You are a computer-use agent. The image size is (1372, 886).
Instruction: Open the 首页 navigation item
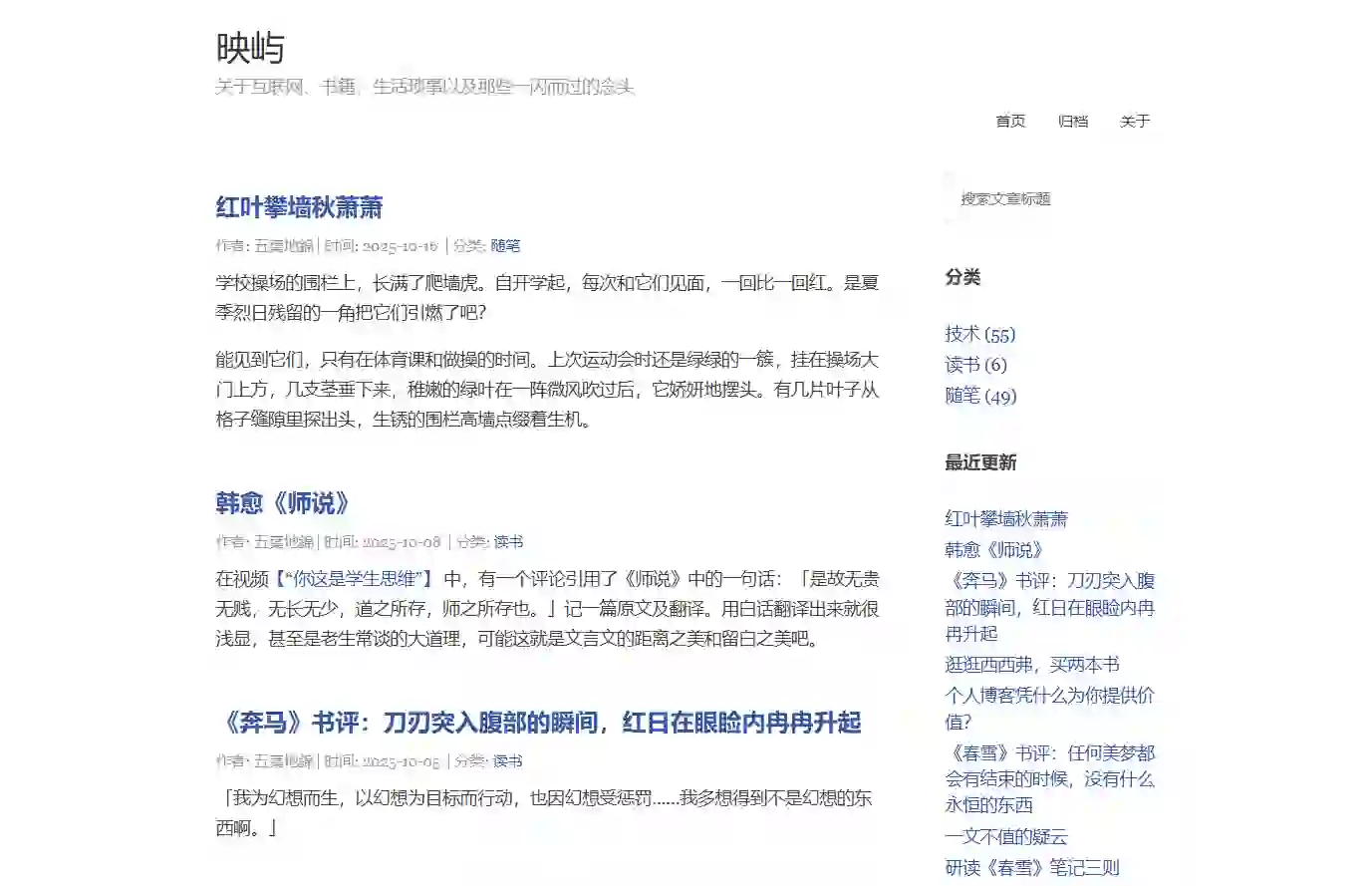pos(1010,121)
